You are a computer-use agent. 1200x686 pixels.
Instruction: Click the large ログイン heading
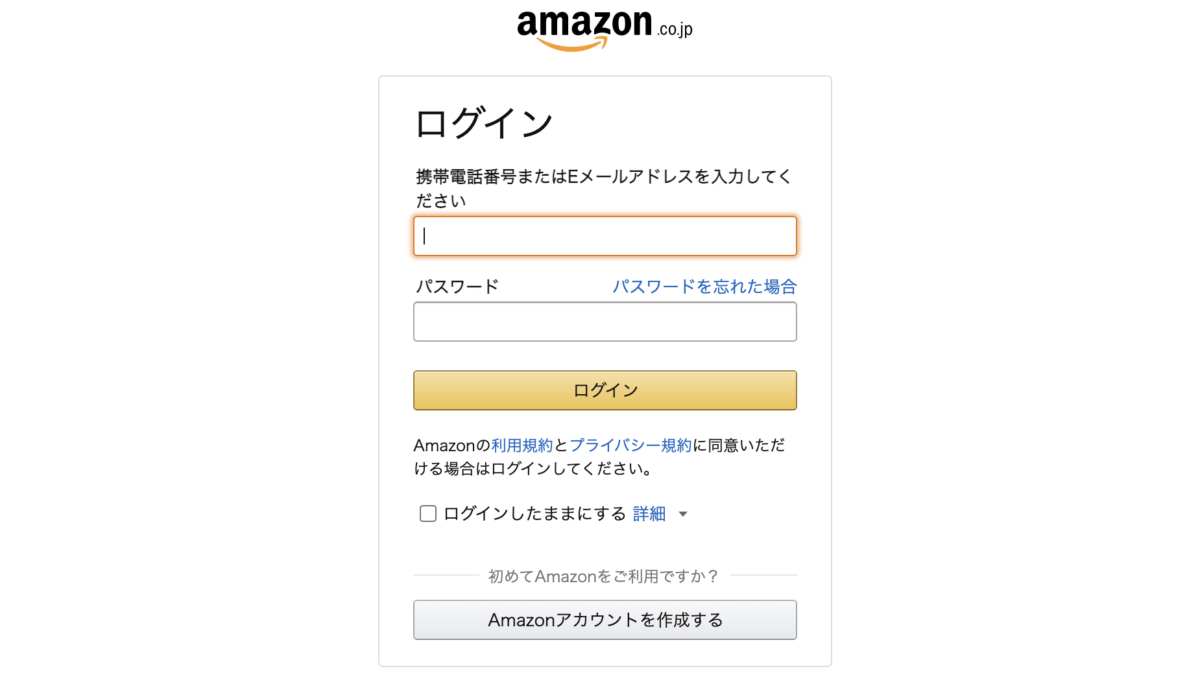[484, 123]
